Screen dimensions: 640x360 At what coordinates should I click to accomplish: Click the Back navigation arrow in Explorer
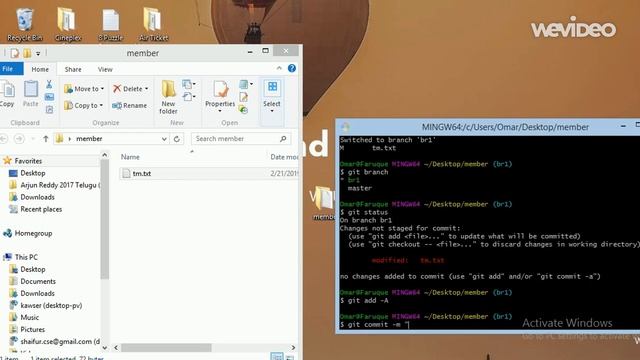click(4, 139)
